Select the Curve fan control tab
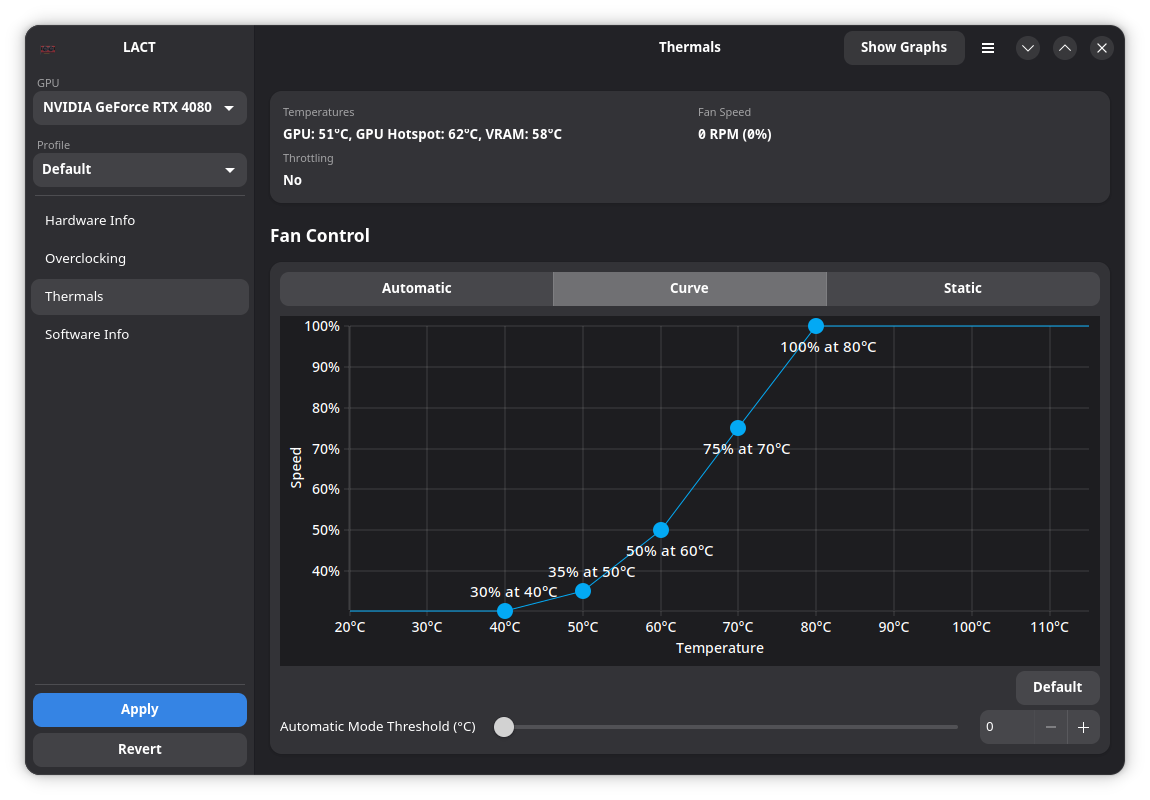The image size is (1150, 800). (689, 288)
